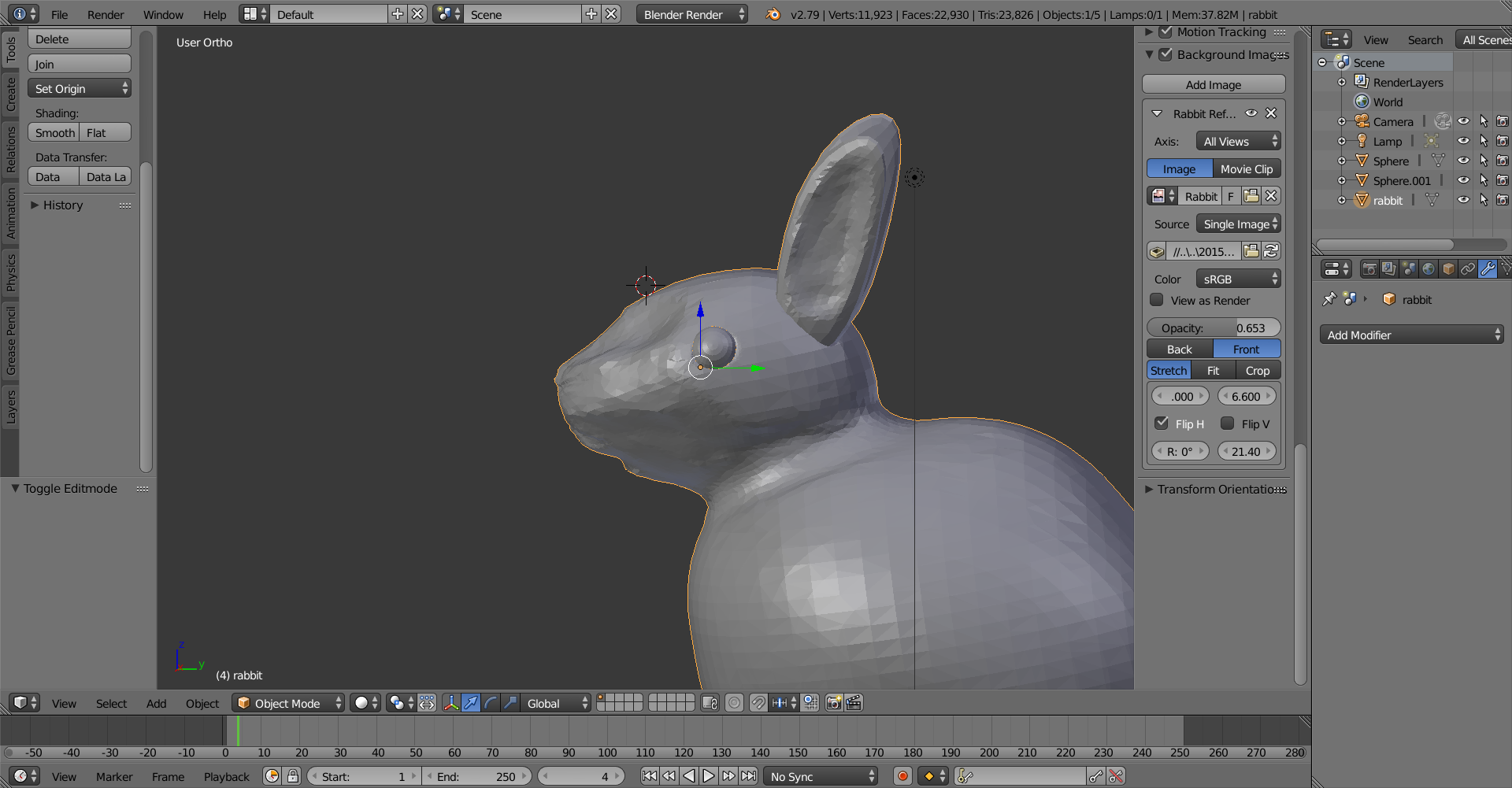Click the Render properties camera tab

coord(1369,269)
